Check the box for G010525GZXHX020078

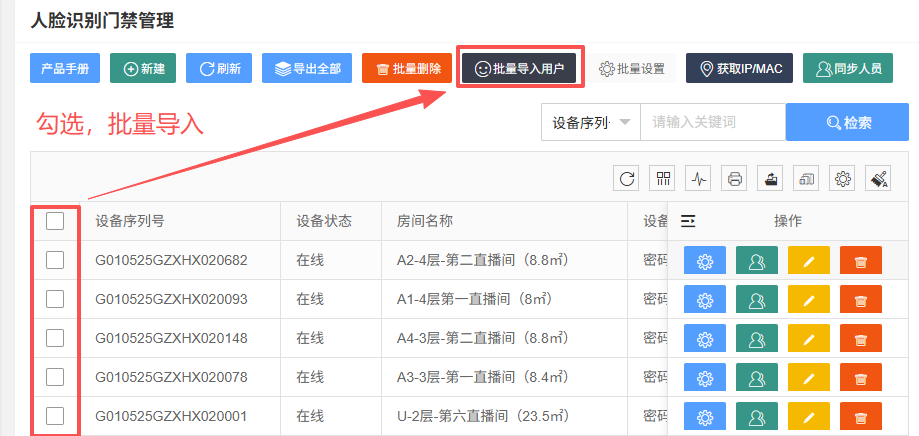pyautogui.click(x=55, y=377)
